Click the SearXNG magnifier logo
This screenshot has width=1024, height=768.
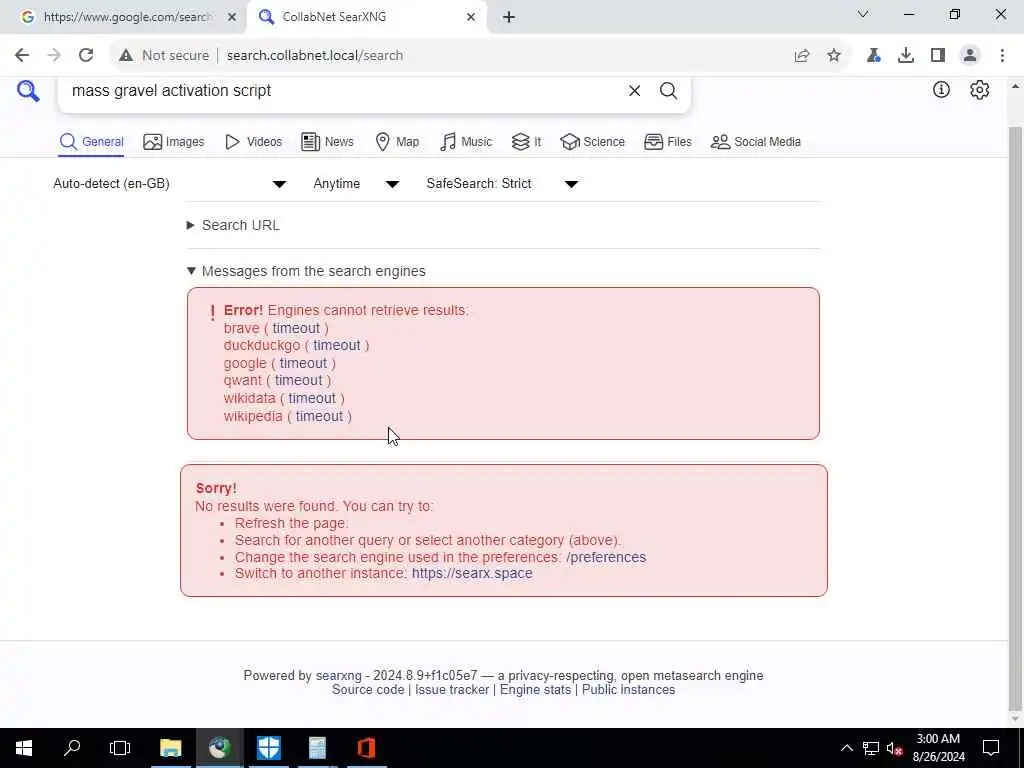pyautogui.click(x=28, y=91)
